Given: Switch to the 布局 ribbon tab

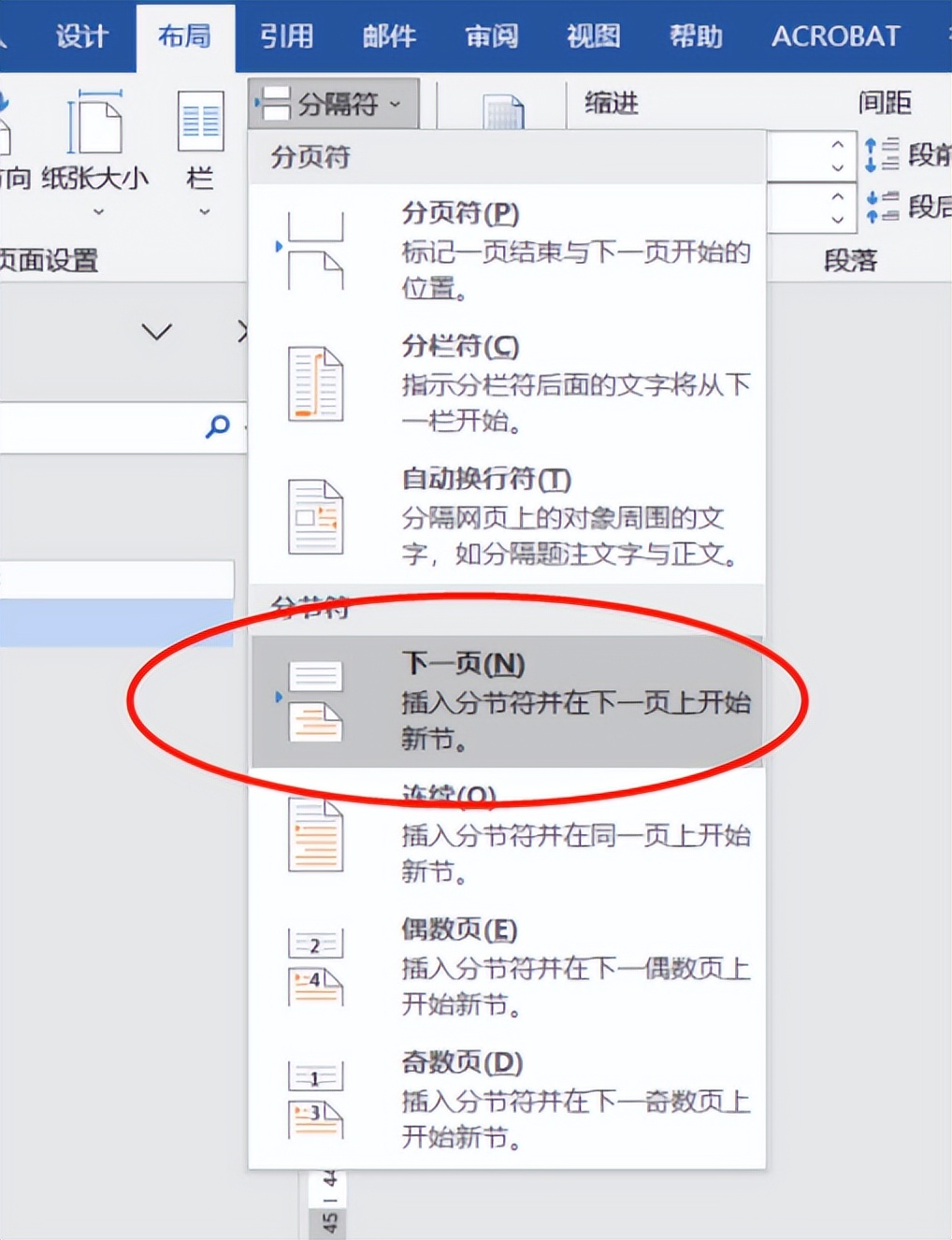Looking at the screenshot, I should pos(184,36).
